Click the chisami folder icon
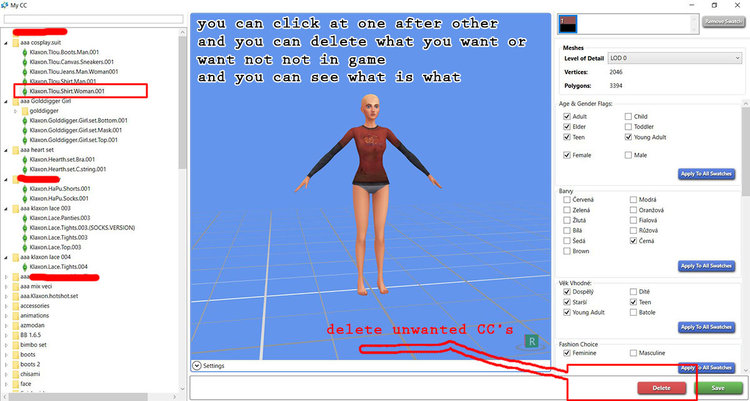Screen dimensions: 750x401 tap(15, 374)
